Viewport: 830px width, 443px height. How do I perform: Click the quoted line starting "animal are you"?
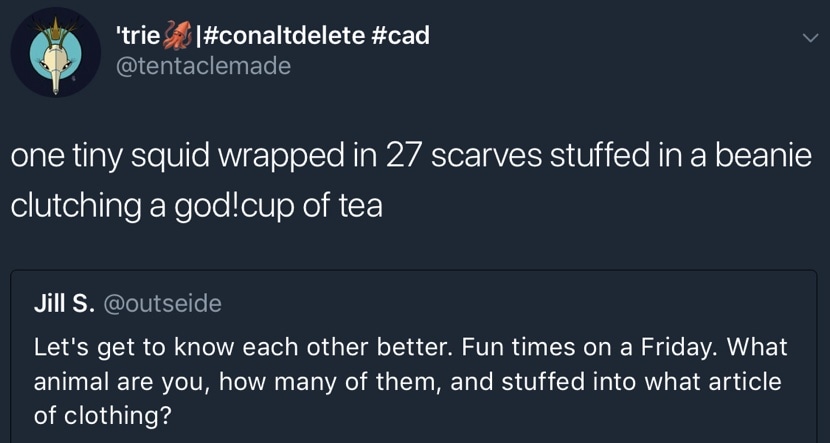point(407,382)
